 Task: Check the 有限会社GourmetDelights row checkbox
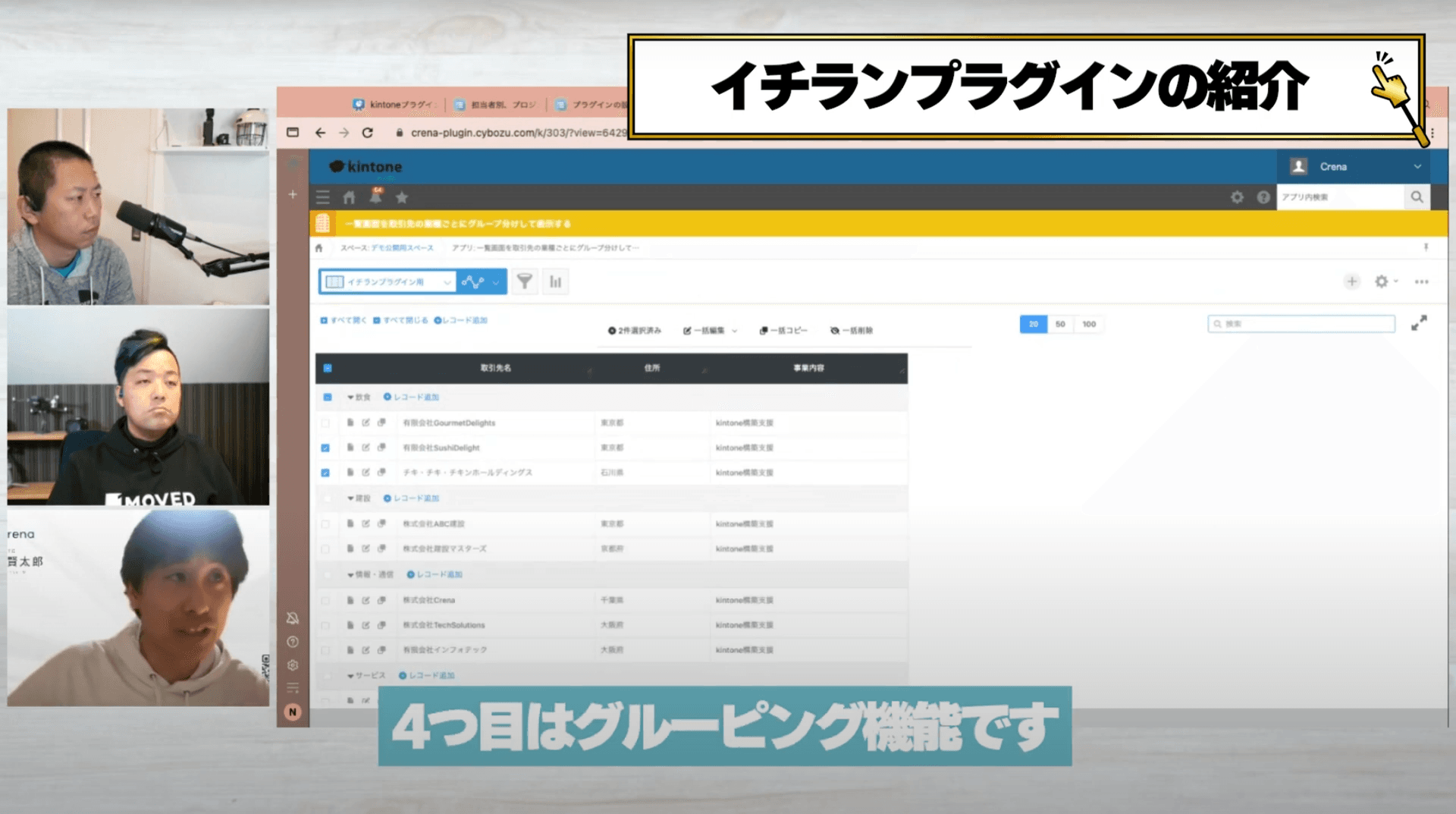pos(325,423)
